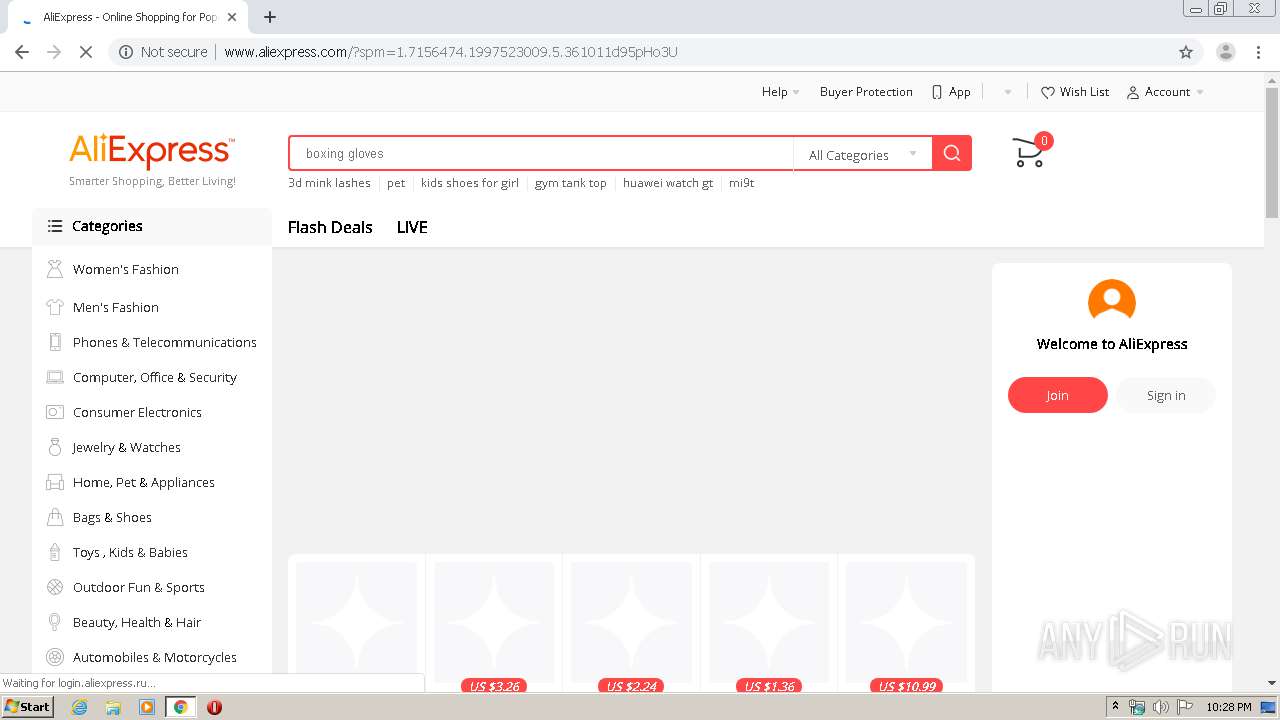Click the system clock showing 10:28 PM
This screenshot has height=720, width=1280.
[1228, 707]
